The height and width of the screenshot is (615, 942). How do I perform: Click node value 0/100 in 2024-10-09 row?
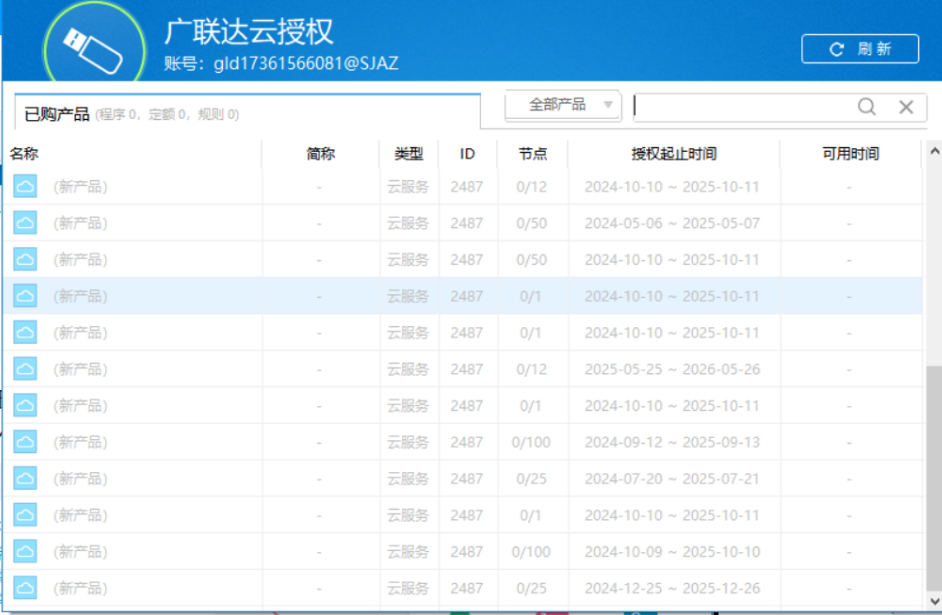tap(531, 552)
